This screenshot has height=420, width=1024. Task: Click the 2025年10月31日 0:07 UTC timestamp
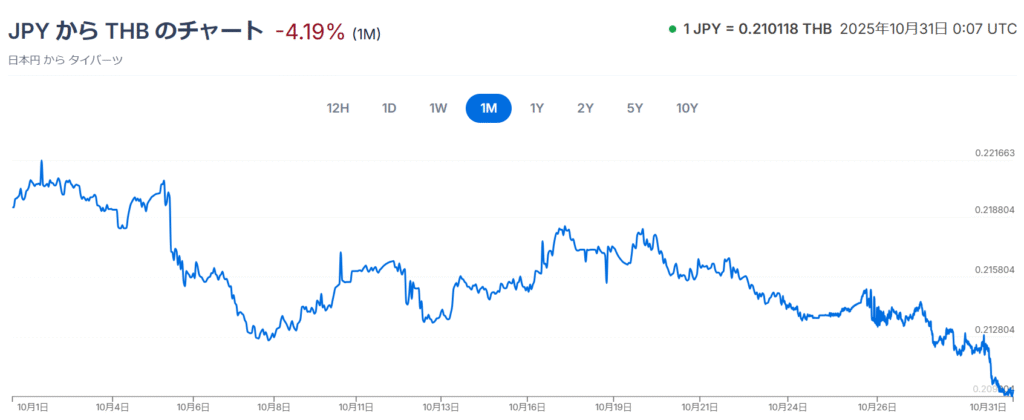(928, 29)
